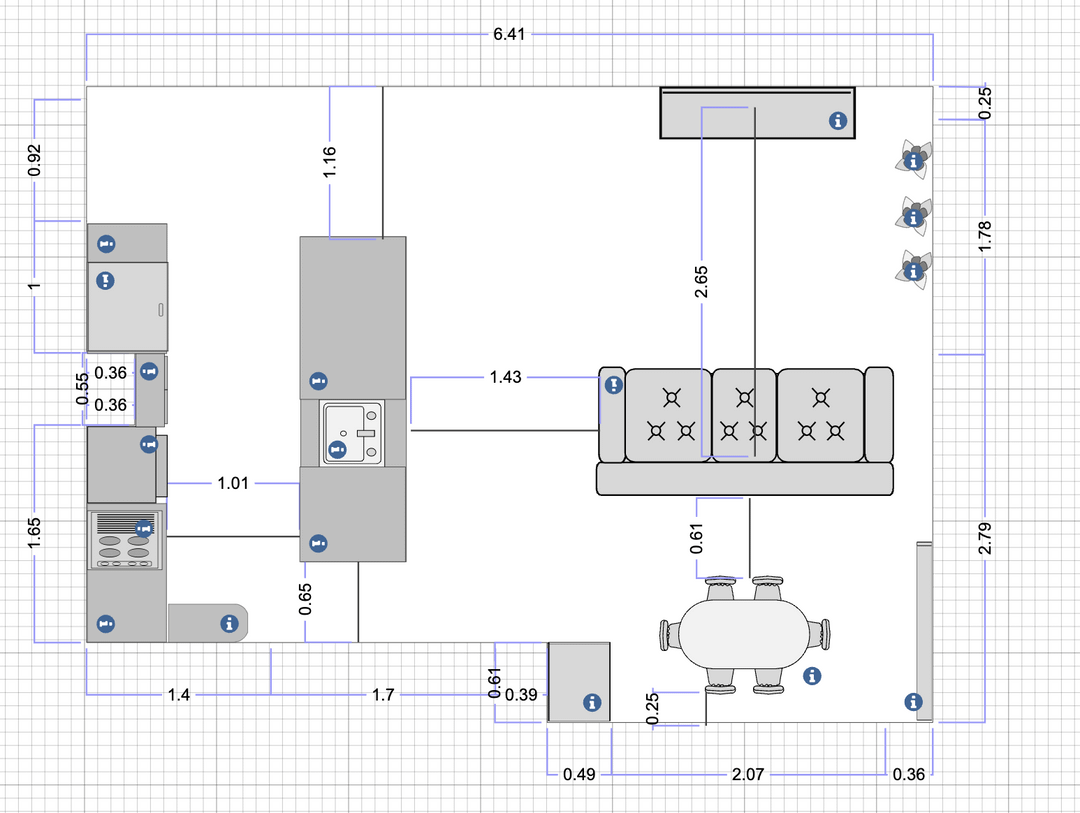Select the 1.16 dimension label

coord(329,161)
